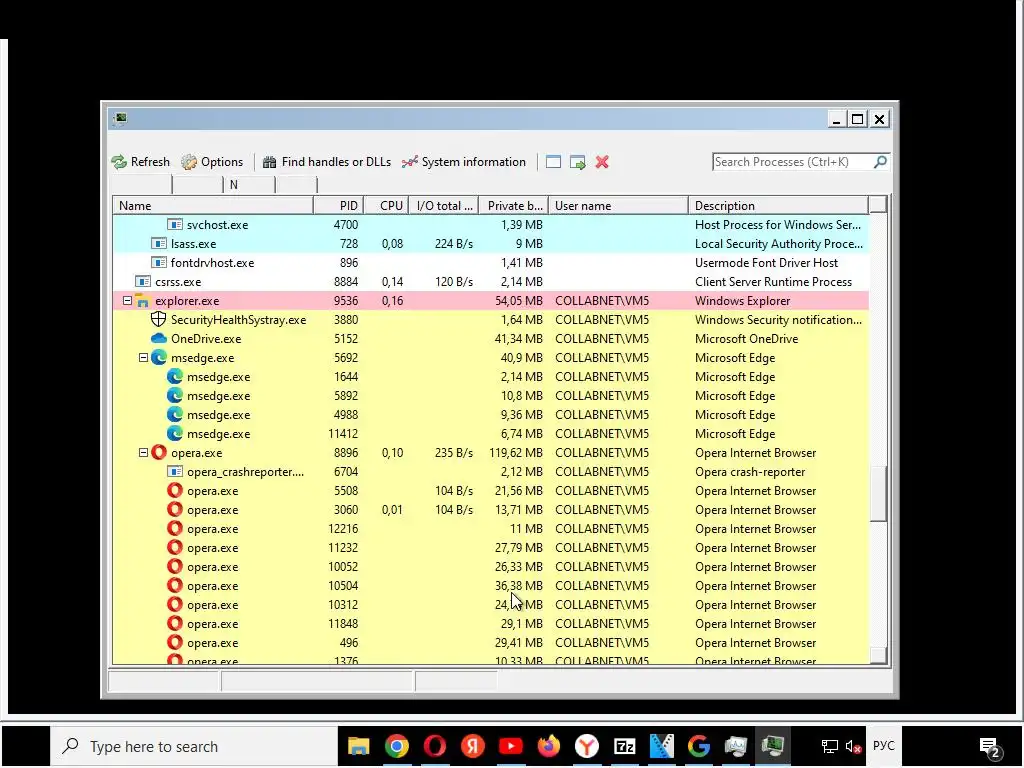Click the Opera icon for PID 5508
This screenshot has width=1024, height=768.
174,490
